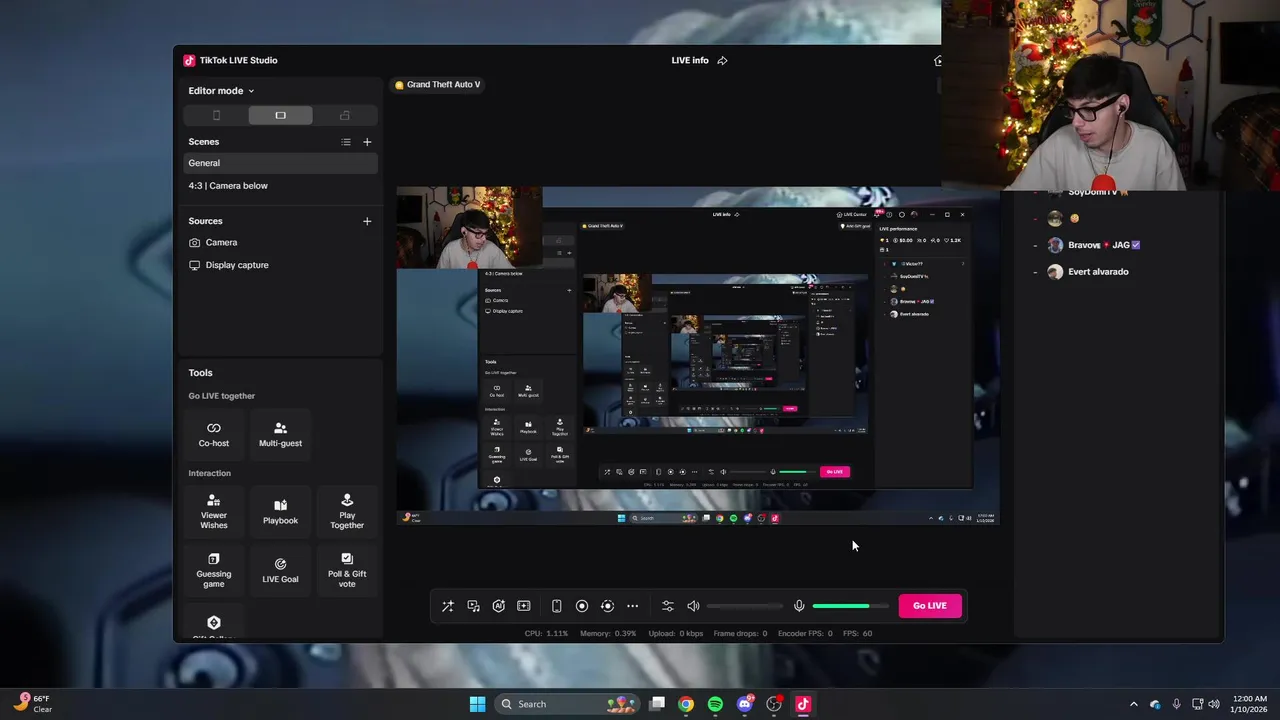Open the Multi-guest tool

[x=280, y=434]
